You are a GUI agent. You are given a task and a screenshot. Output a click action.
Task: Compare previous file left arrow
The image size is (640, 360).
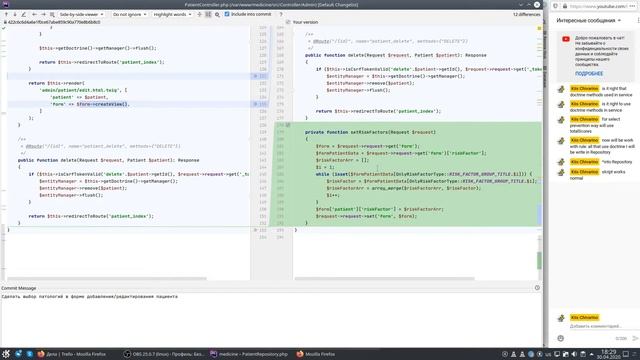click(34, 14)
